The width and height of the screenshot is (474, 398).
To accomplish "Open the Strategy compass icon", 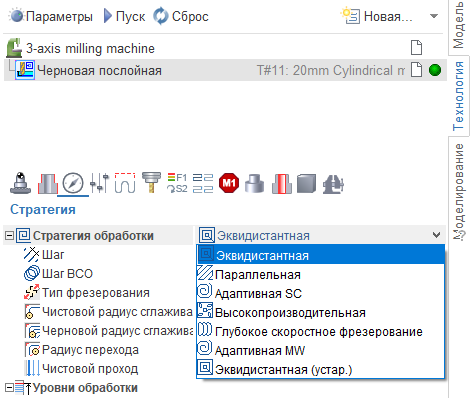I will pos(73,183).
